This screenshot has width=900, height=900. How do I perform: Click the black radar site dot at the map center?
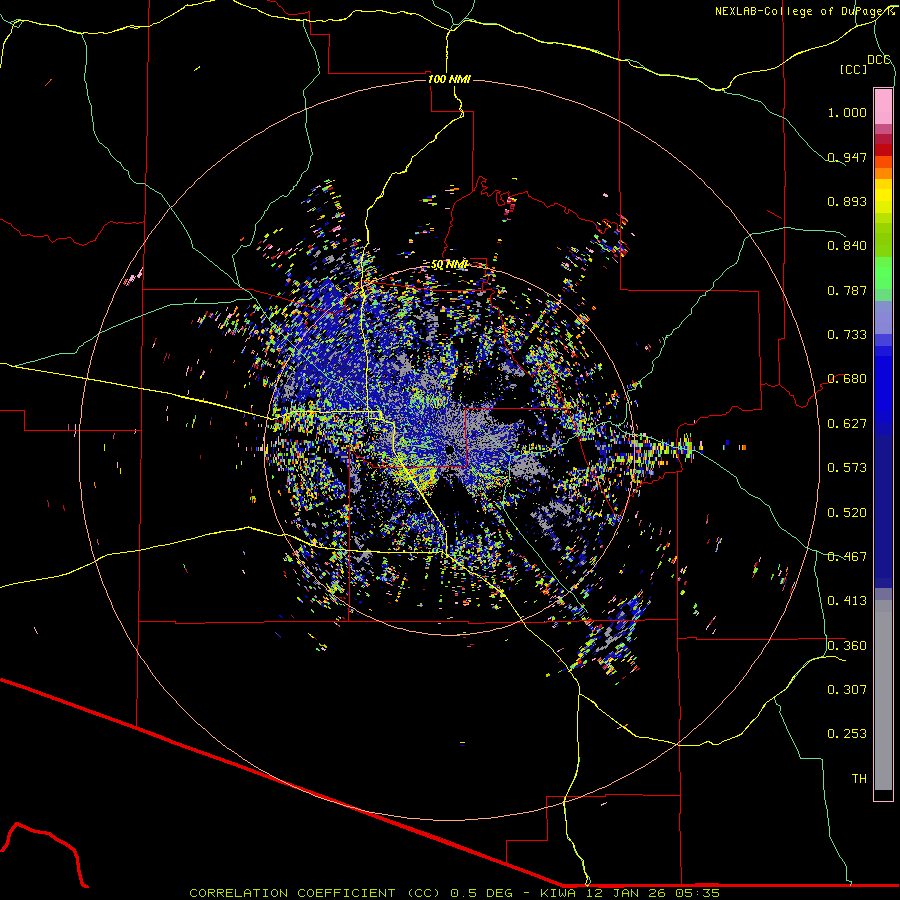tap(451, 450)
